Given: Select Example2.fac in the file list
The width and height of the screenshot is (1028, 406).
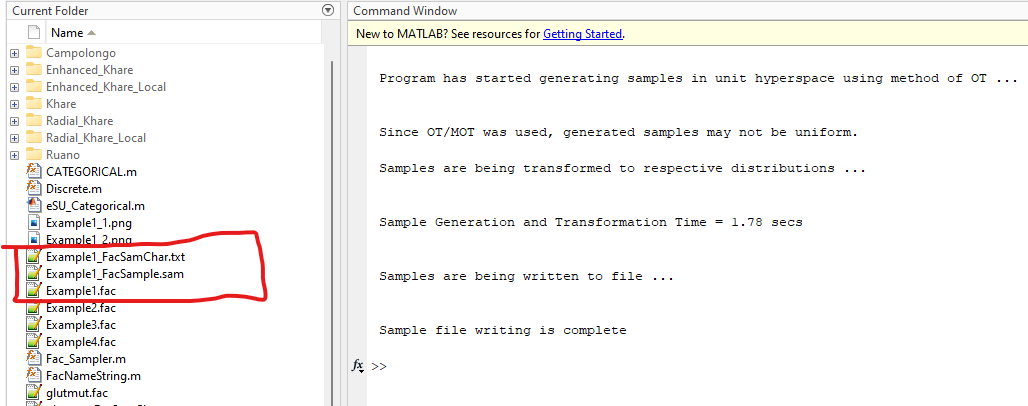Looking at the screenshot, I should [x=80, y=307].
